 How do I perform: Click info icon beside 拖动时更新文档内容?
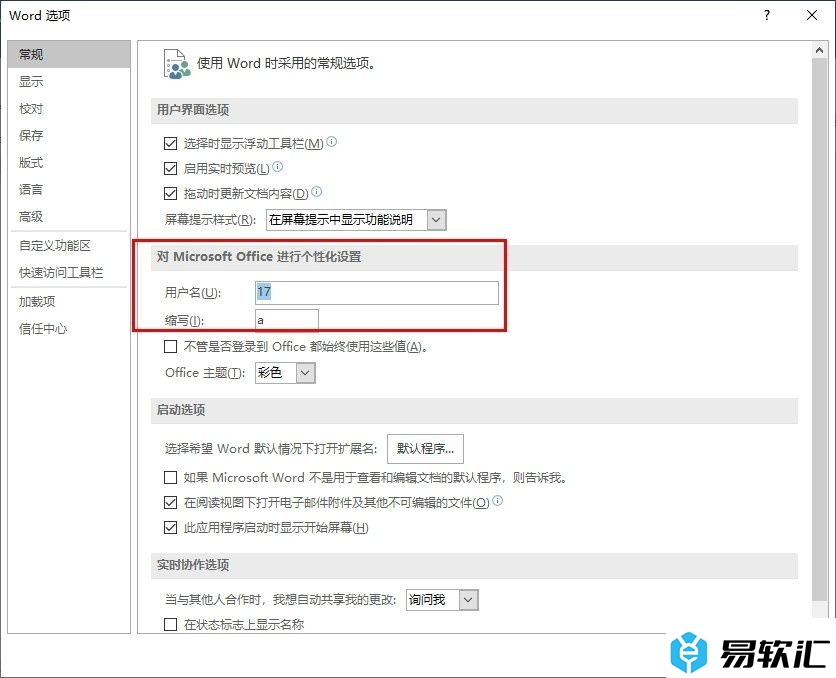tap(317, 192)
